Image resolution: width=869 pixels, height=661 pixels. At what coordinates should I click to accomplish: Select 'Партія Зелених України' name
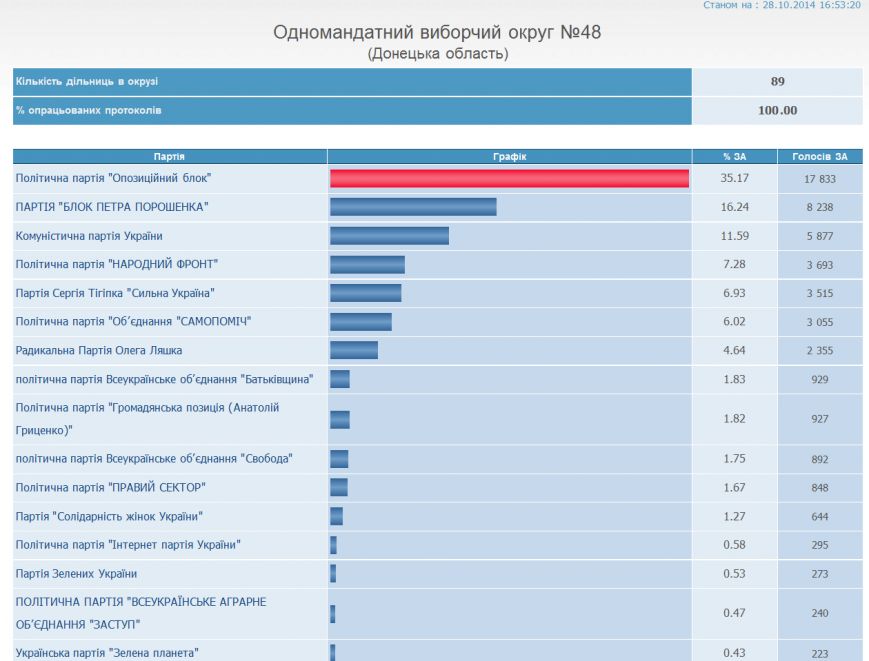coord(76,574)
